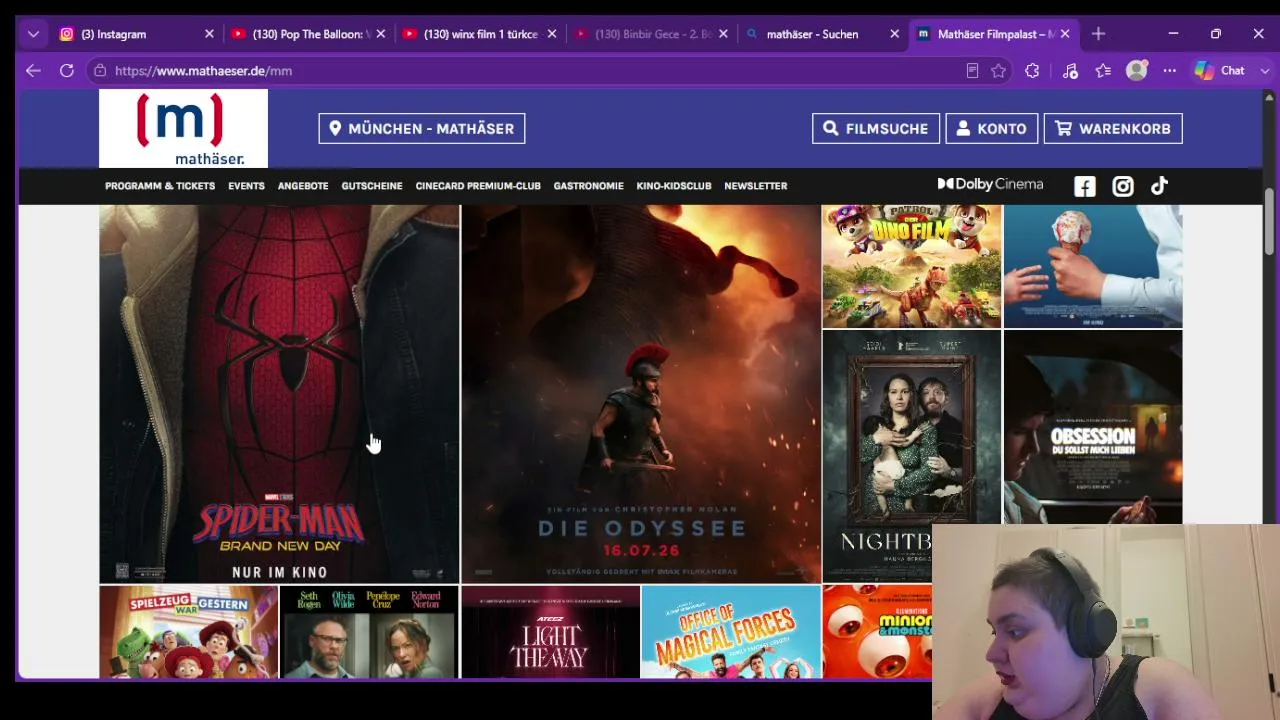The height and width of the screenshot is (720, 1280).
Task: Open the tab search dropdown arrow before the tabs
Action: [33, 34]
